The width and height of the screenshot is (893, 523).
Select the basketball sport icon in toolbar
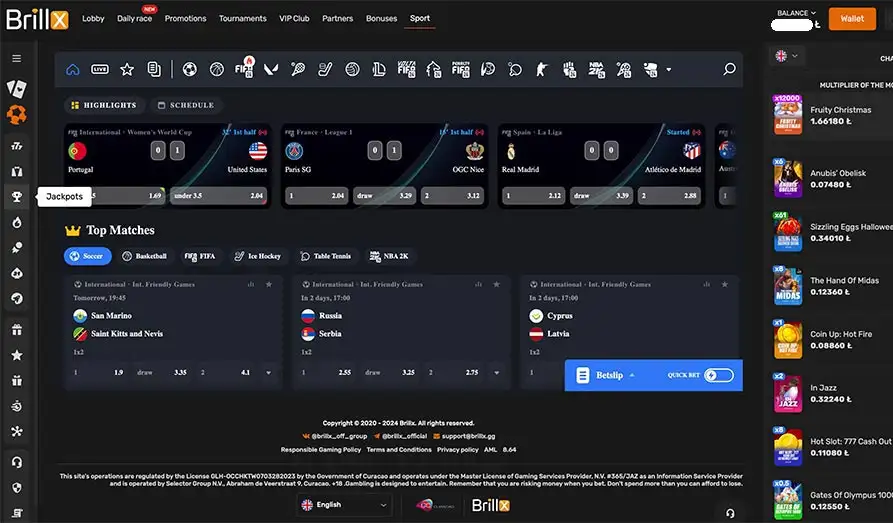coord(217,70)
